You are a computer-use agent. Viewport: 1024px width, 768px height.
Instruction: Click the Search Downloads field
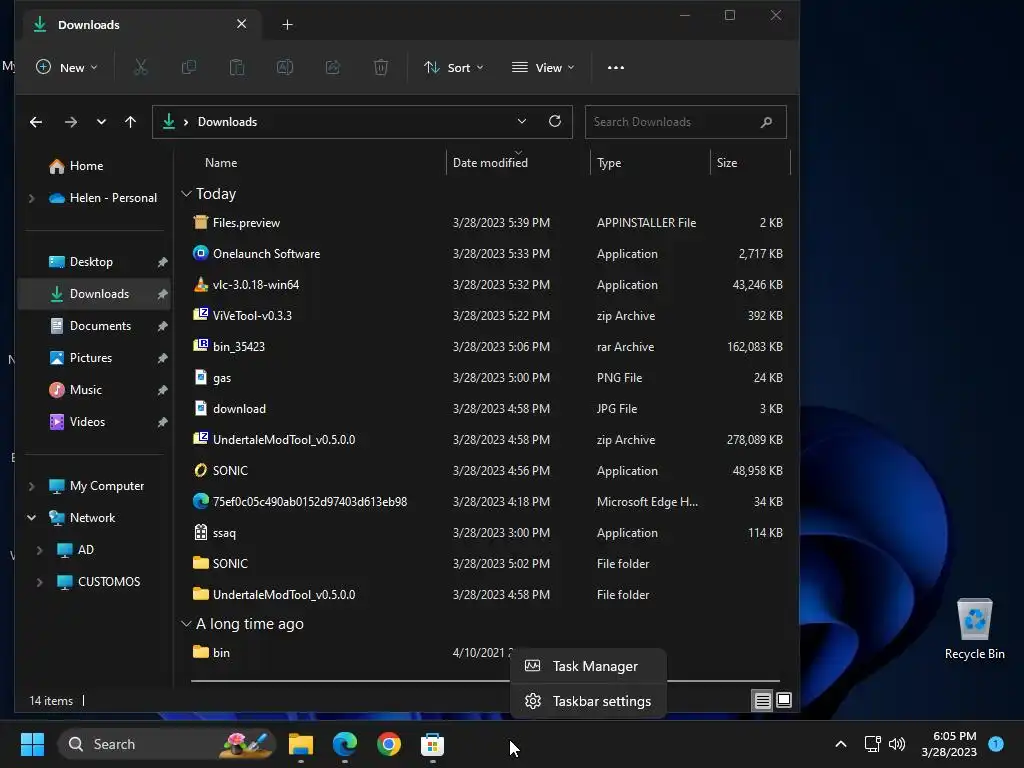click(686, 122)
